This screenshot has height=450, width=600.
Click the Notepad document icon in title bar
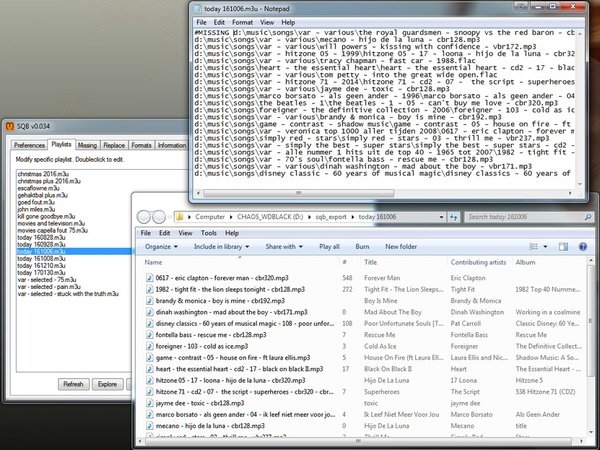pyautogui.click(x=198, y=8)
